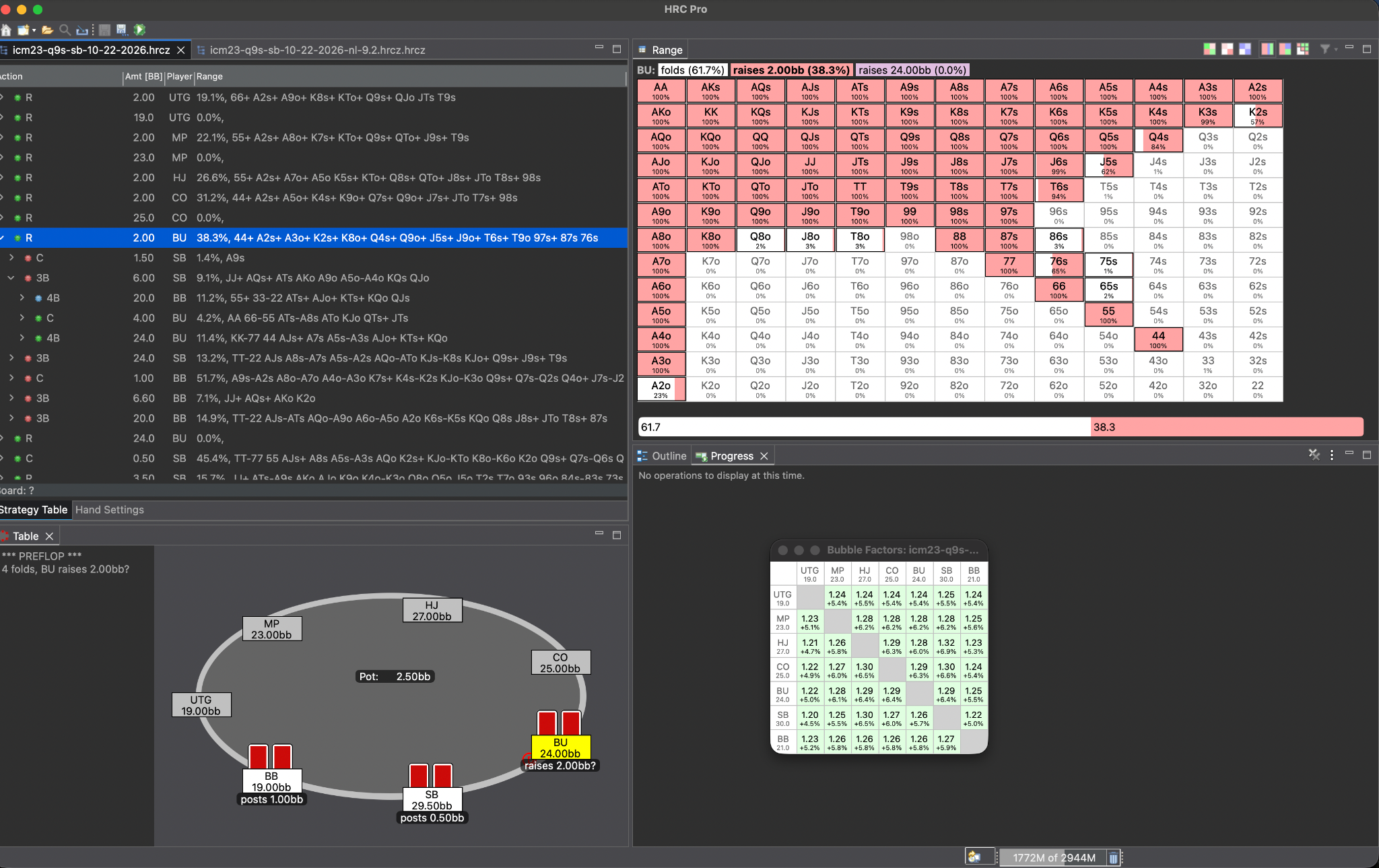Select the green-red checkered range display mode icon
The width and height of the screenshot is (1379, 868).
tap(1209, 49)
